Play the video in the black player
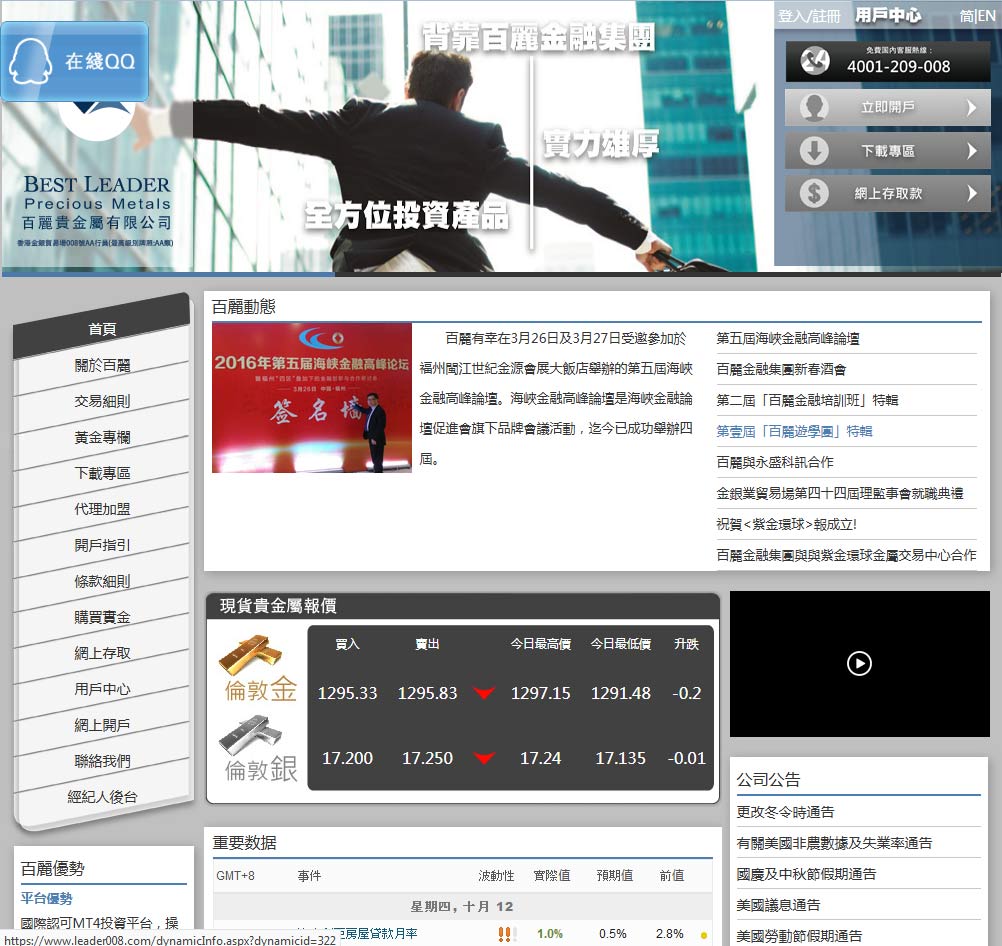Image resolution: width=1002 pixels, height=946 pixels. [x=859, y=663]
